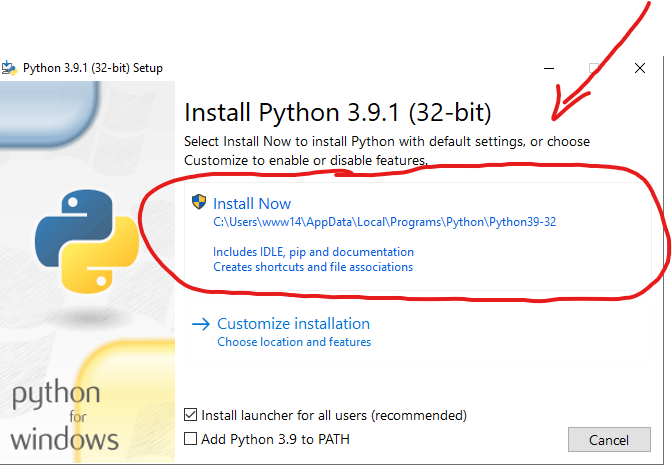Click the arrow icon beside Customize installation

tap(201, 324)
